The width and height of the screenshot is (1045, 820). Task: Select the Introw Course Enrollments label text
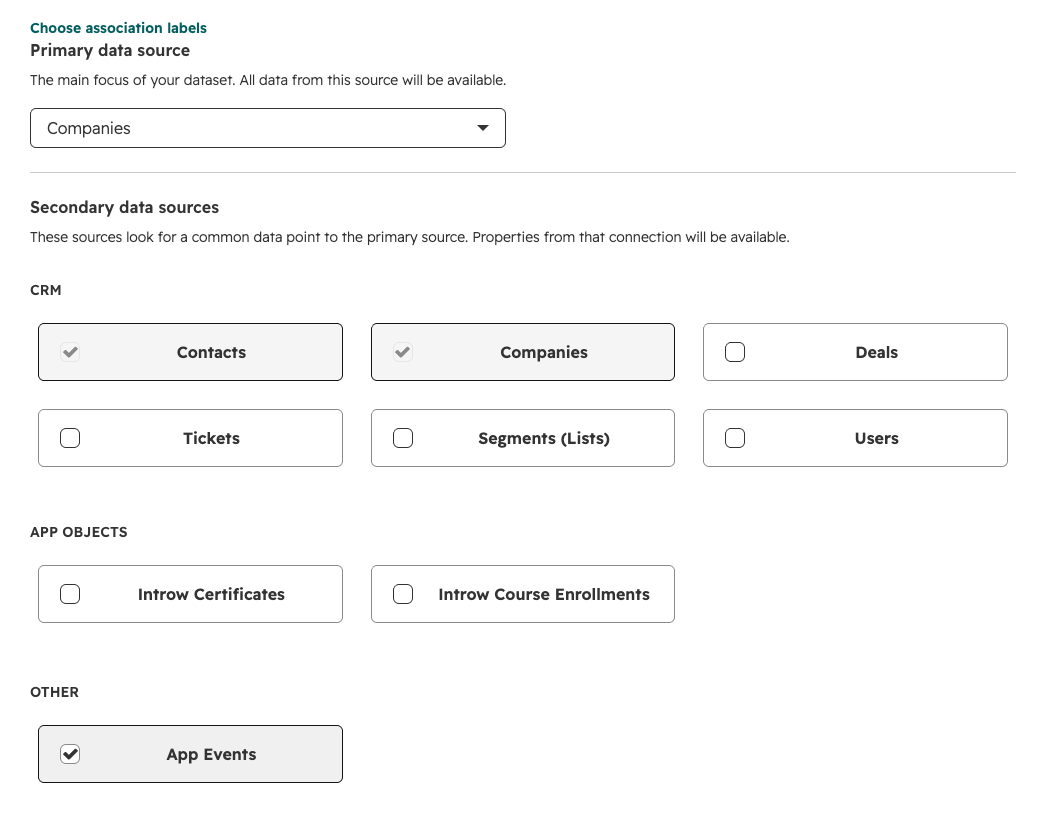[544, 594]
